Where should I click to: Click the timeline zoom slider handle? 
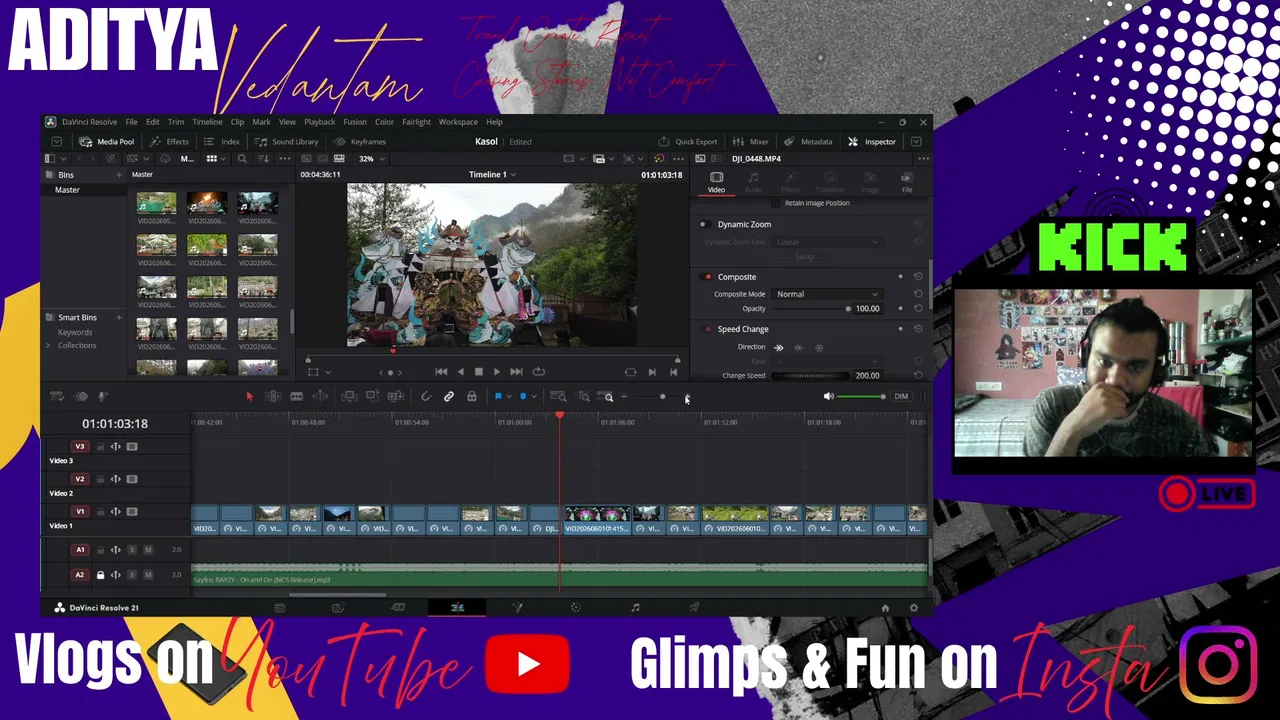(662, 397)
